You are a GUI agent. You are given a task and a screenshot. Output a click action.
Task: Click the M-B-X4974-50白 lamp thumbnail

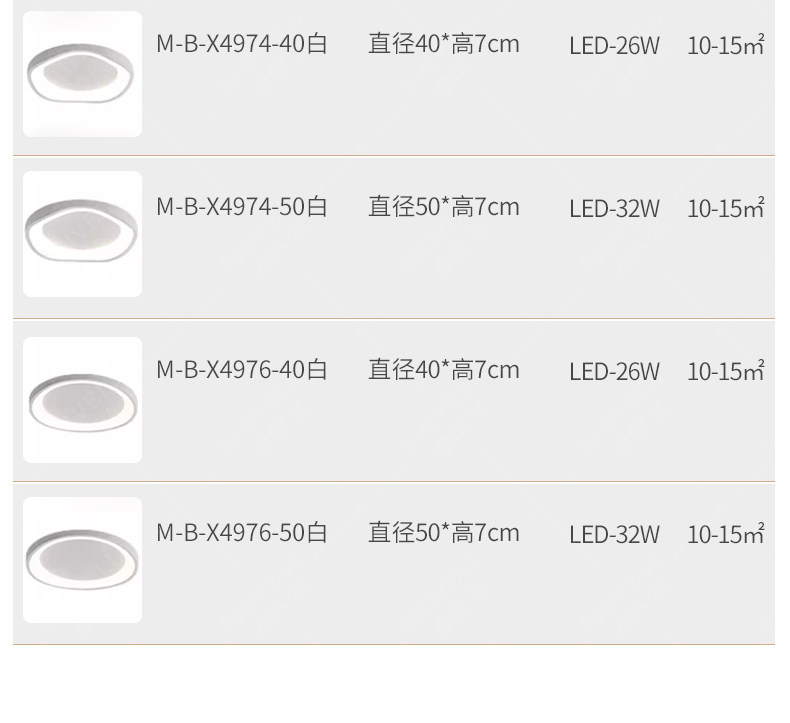[82, 234]
